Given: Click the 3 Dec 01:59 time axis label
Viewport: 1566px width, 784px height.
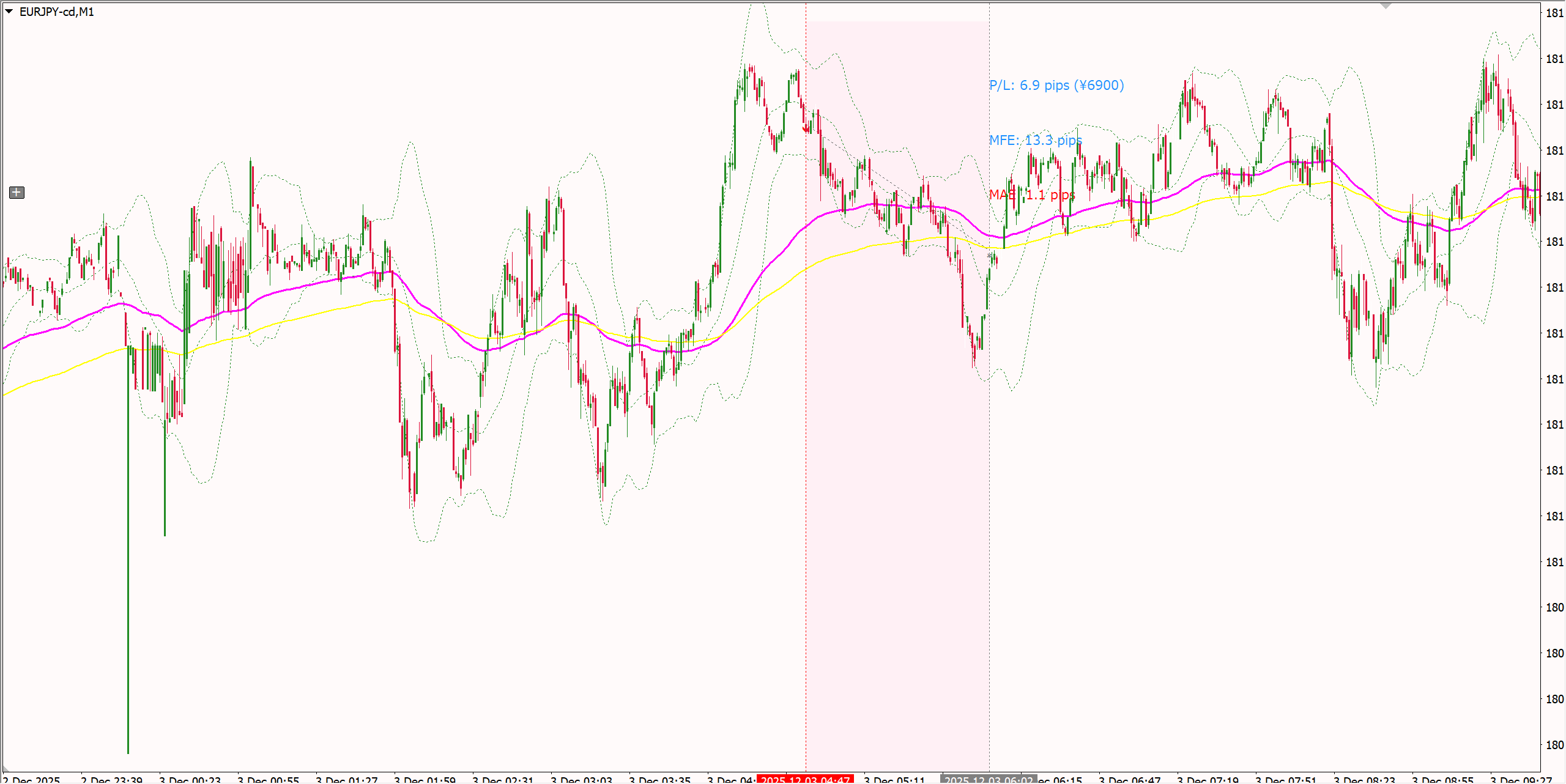Looking at the screenshot, I should click(425, 779).
